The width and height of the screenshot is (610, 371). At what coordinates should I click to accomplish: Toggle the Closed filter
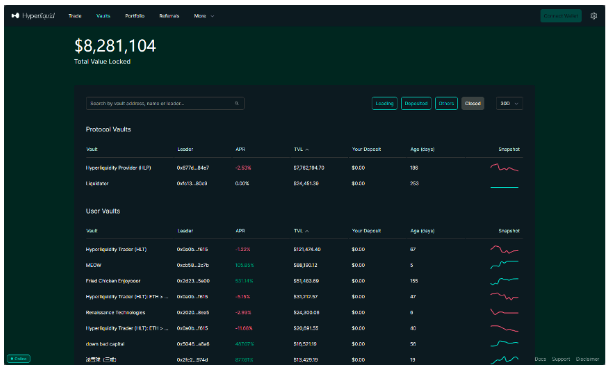pyautogui.click(x=473, y=103)
